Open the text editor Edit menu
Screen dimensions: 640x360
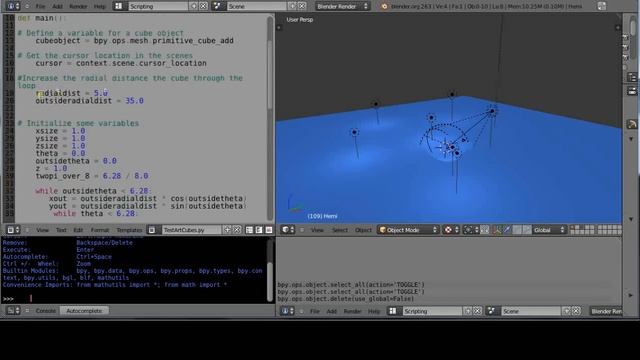78,230
